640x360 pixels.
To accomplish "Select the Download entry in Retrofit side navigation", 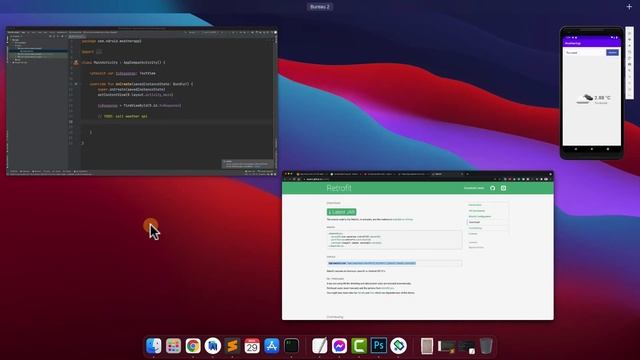I will tap(475, 222).
